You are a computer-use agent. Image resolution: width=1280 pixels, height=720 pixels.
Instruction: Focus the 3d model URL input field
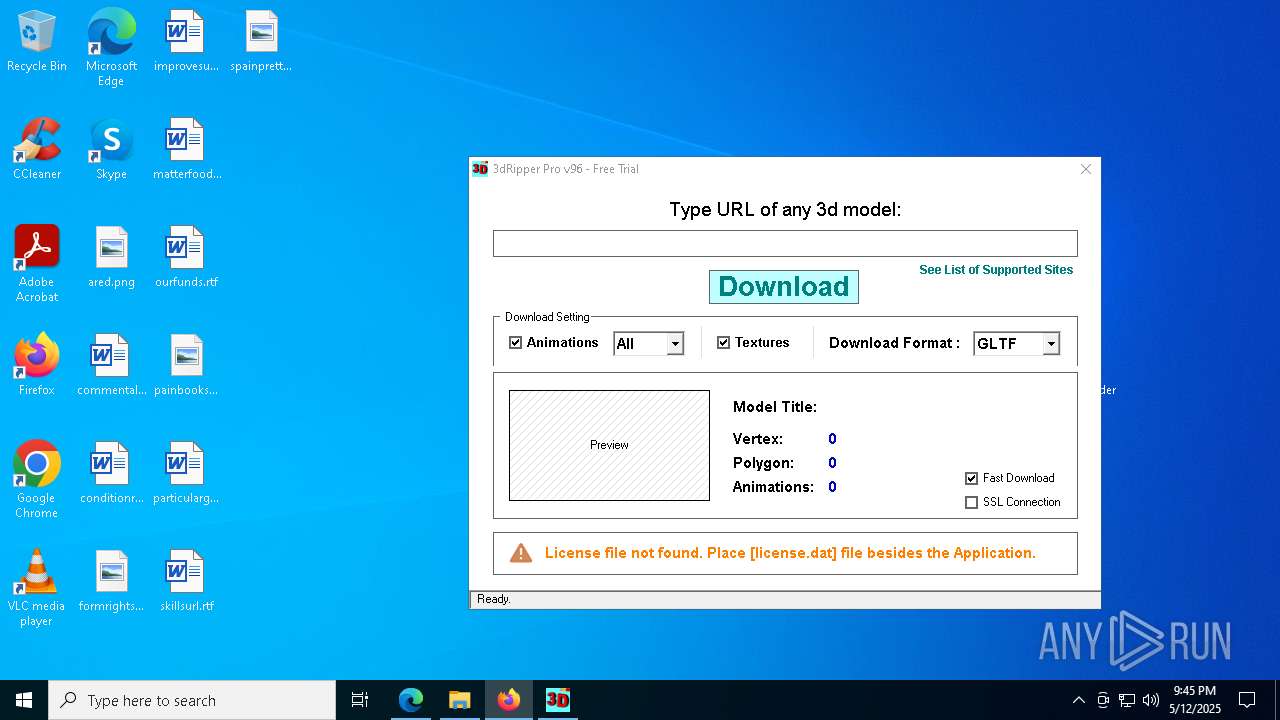click(x=785, y=243)
